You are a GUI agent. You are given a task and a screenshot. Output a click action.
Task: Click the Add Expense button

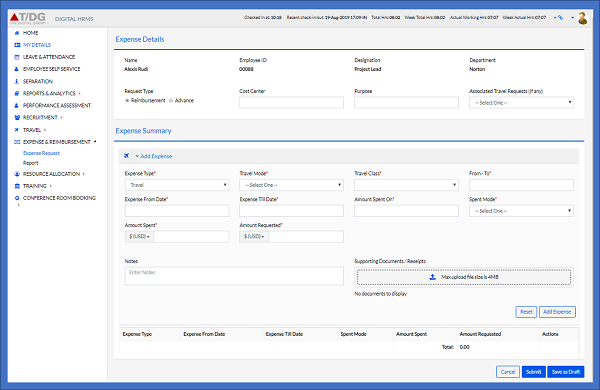pos(557,312)
